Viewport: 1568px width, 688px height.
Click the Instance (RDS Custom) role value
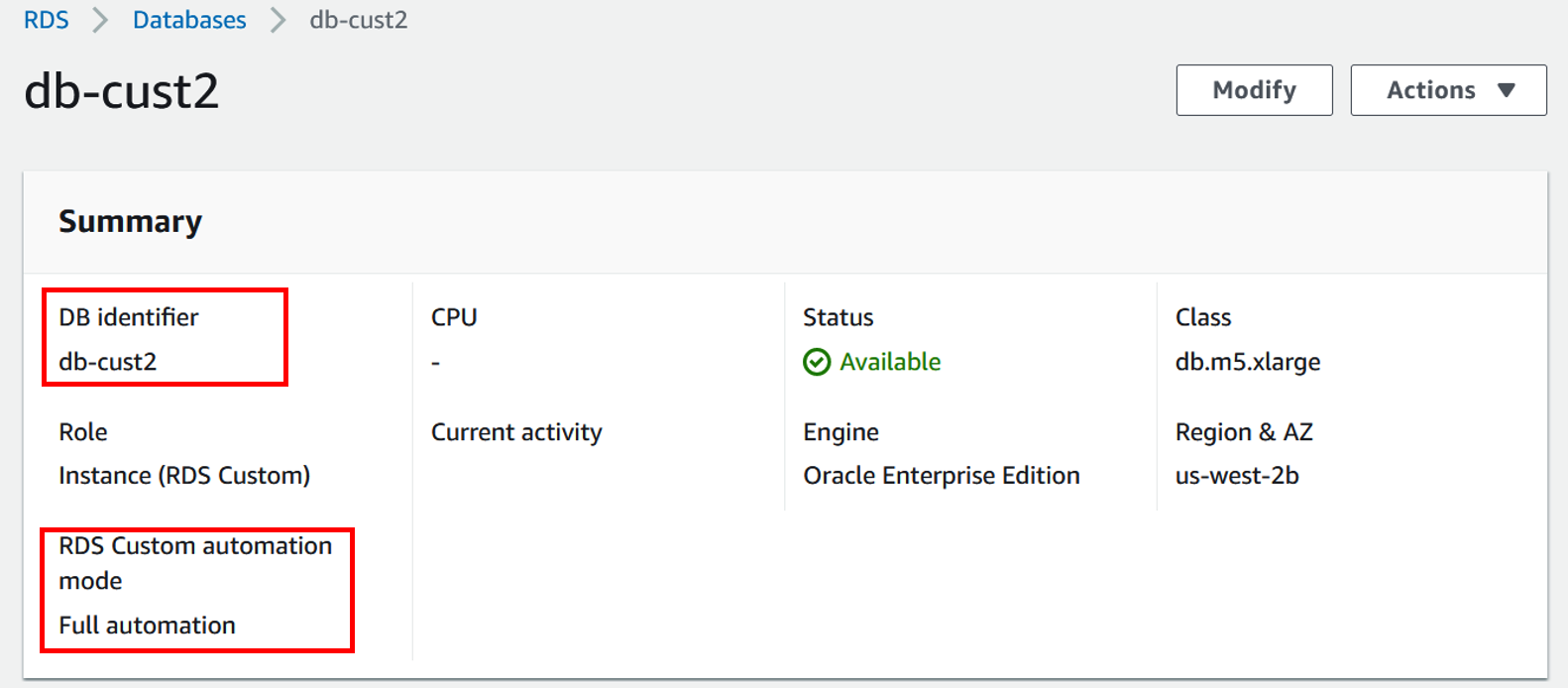(184, 476)
